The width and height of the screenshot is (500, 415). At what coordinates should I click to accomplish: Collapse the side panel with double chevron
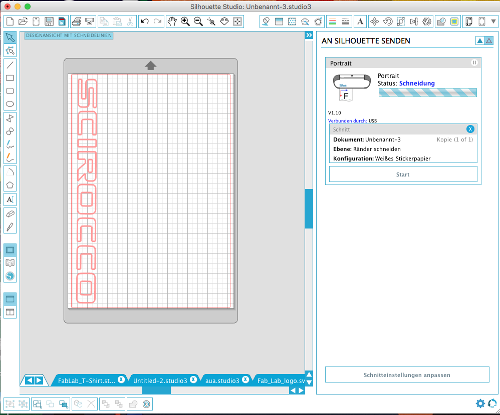[x=309, y=35]
